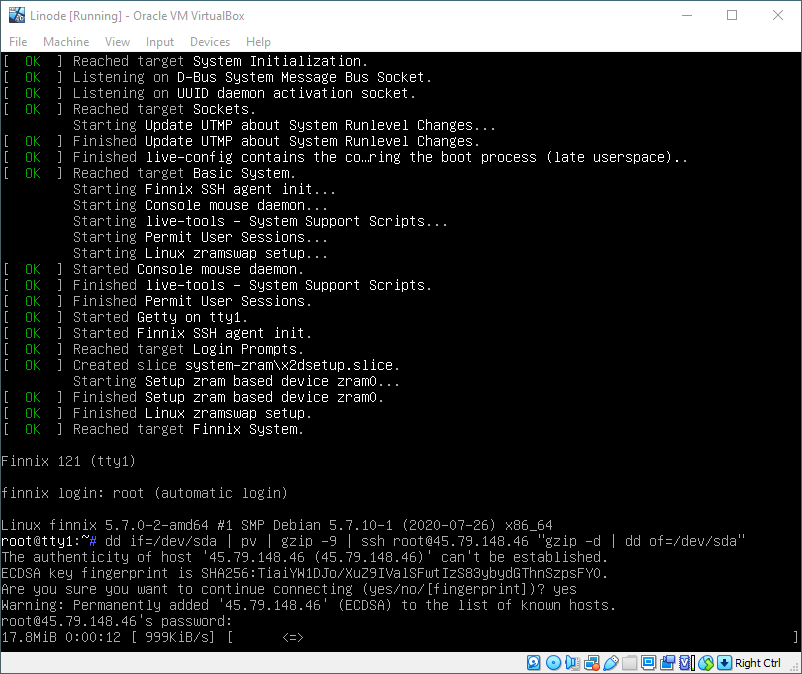Click the 999KiB/s transfer rate text

tap(175, 637)
